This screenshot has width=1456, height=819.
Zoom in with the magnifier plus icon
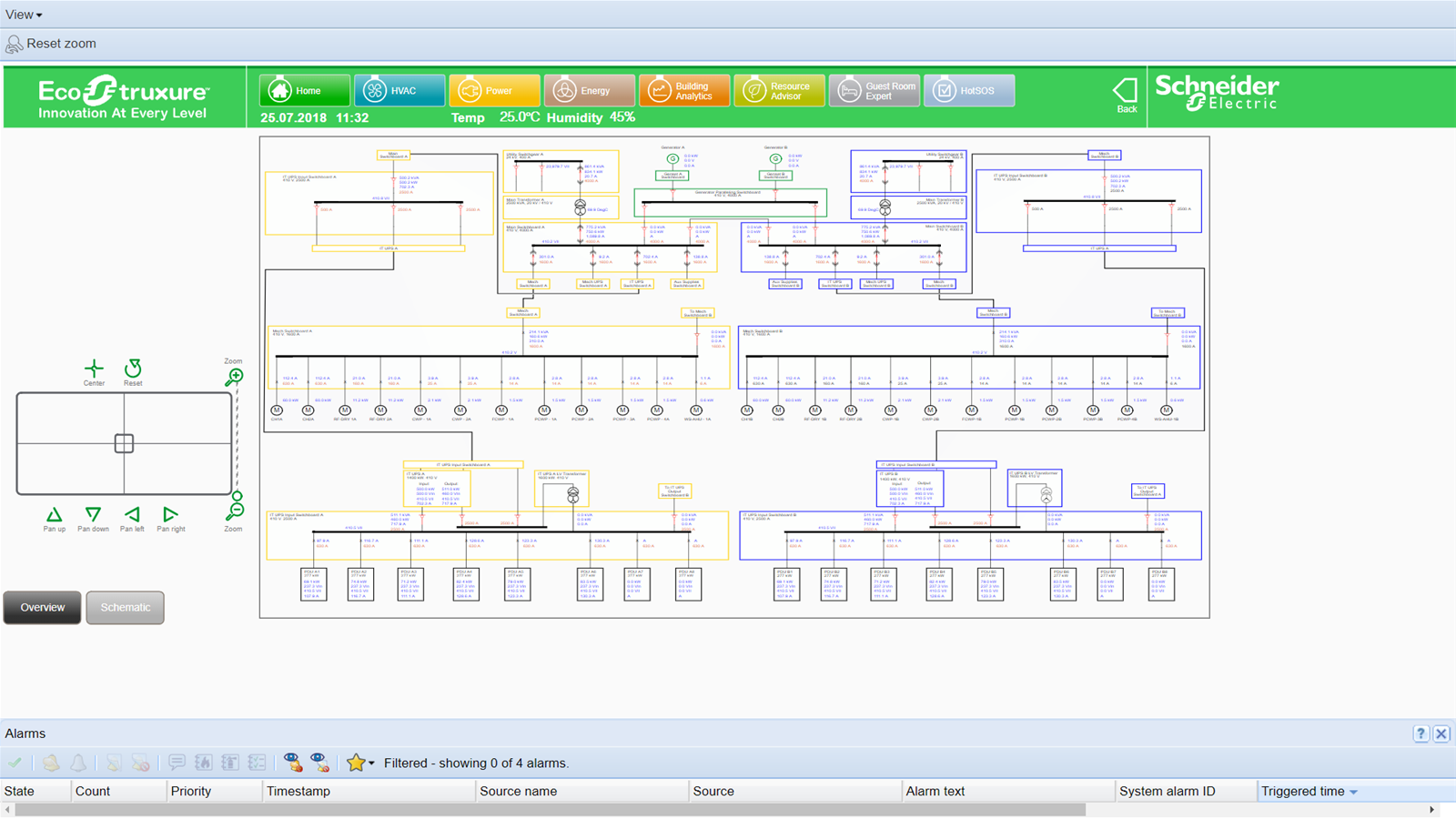(x=235, y=377)
